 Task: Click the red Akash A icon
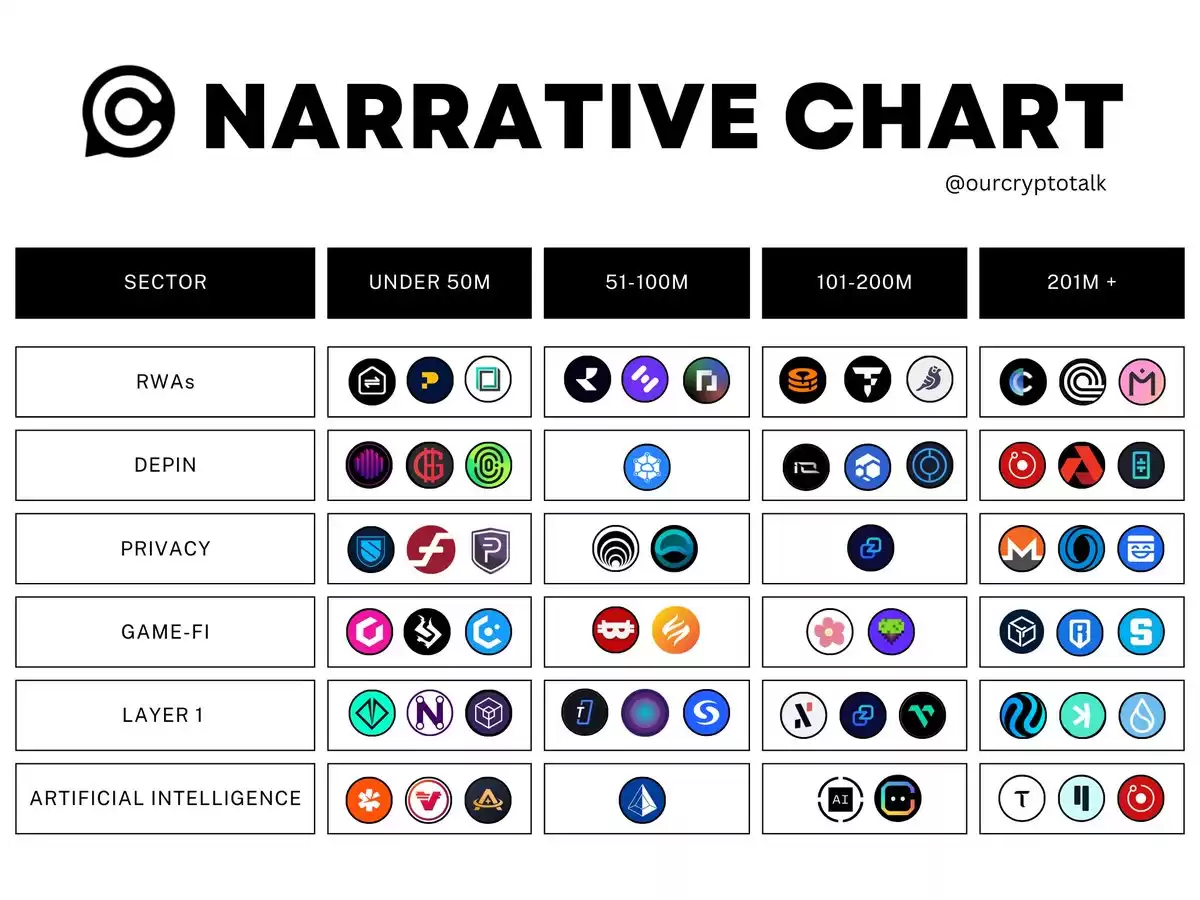click(x=1082, y=466)
